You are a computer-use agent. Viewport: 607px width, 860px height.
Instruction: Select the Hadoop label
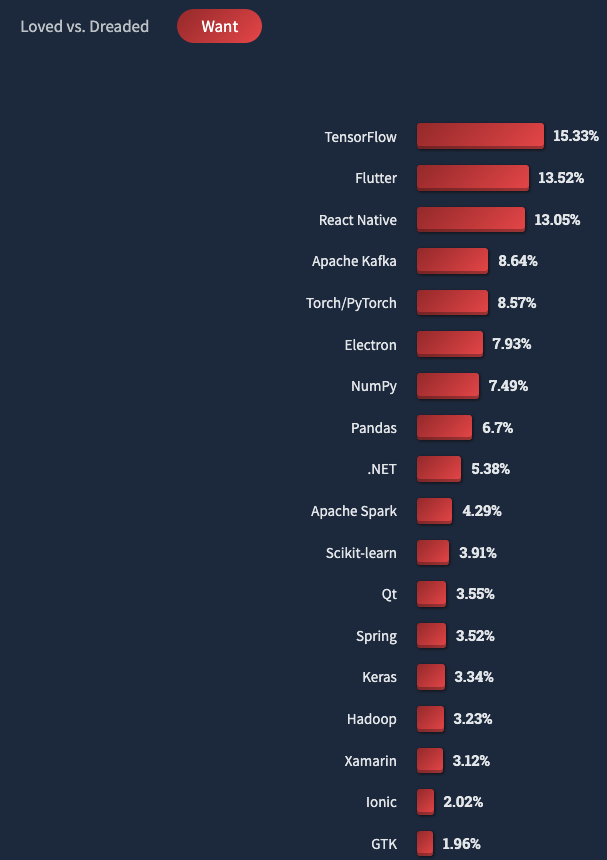pyautogui.click(x=372, y=719)
